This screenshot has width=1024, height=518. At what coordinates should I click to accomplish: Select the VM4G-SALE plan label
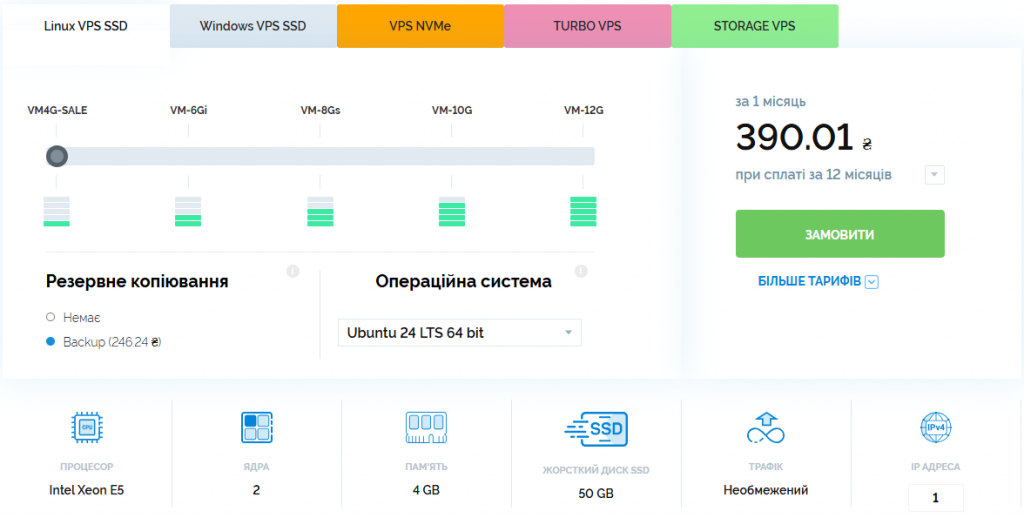click(57, 110)
